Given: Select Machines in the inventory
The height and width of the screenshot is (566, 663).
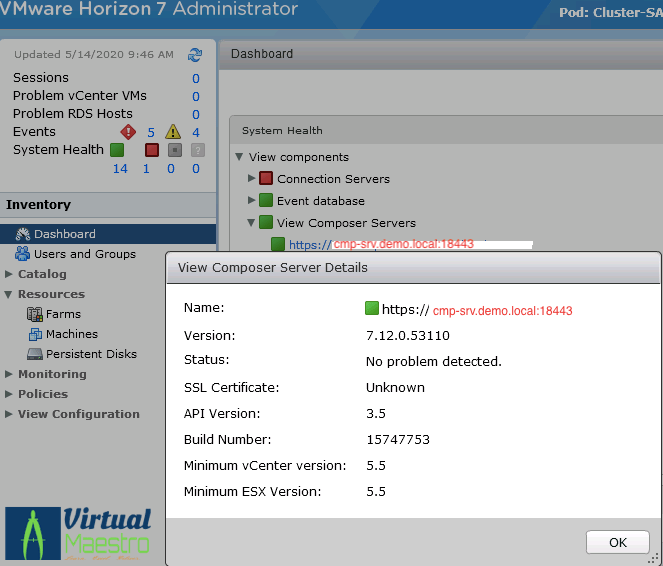Looking at the screenshot, I should 71,334.
